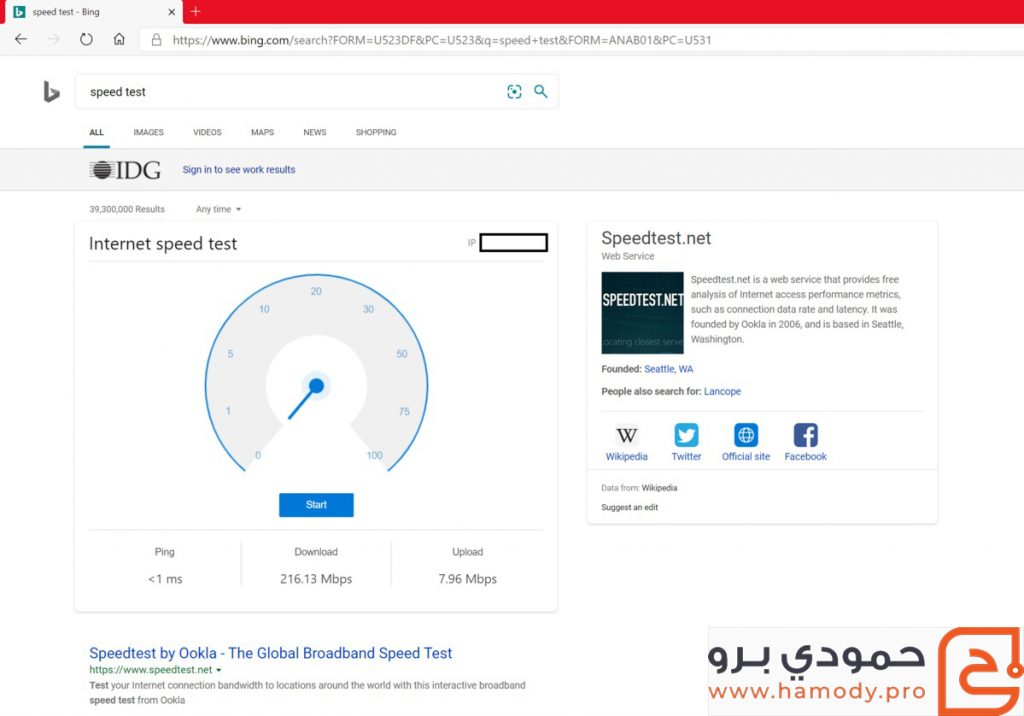Click the lock icon in address bar
Screen dimensions: 1024x716
pyautogui.click(x=157, y=40)
